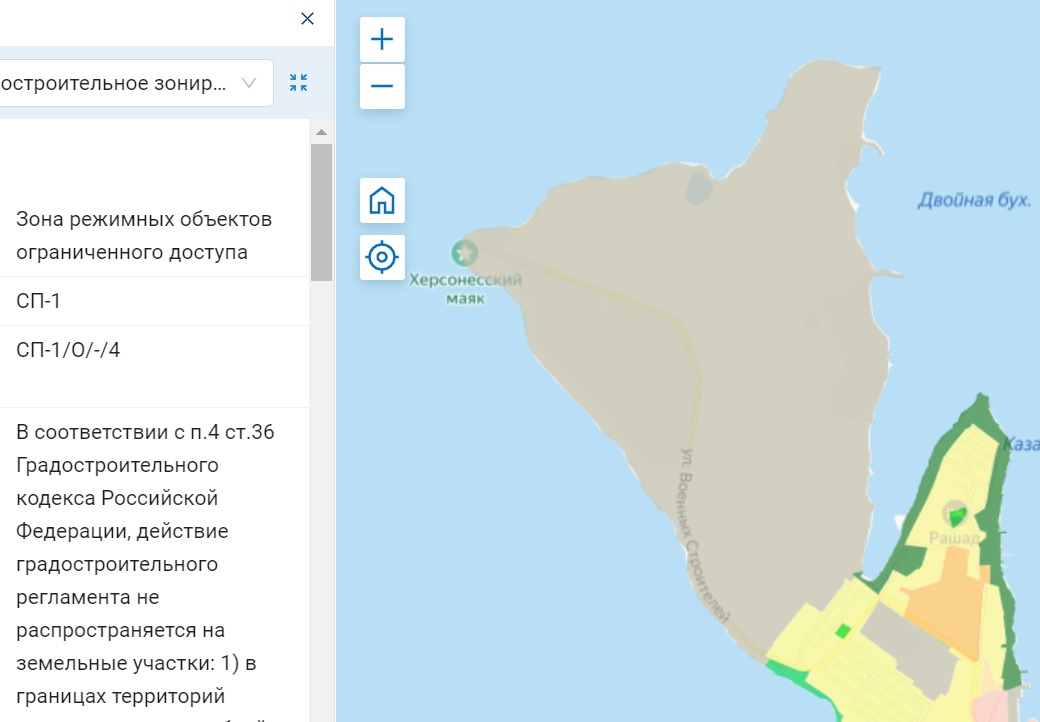Return map to home extent
The image size is (1040, 722).
tap(382, 200)
